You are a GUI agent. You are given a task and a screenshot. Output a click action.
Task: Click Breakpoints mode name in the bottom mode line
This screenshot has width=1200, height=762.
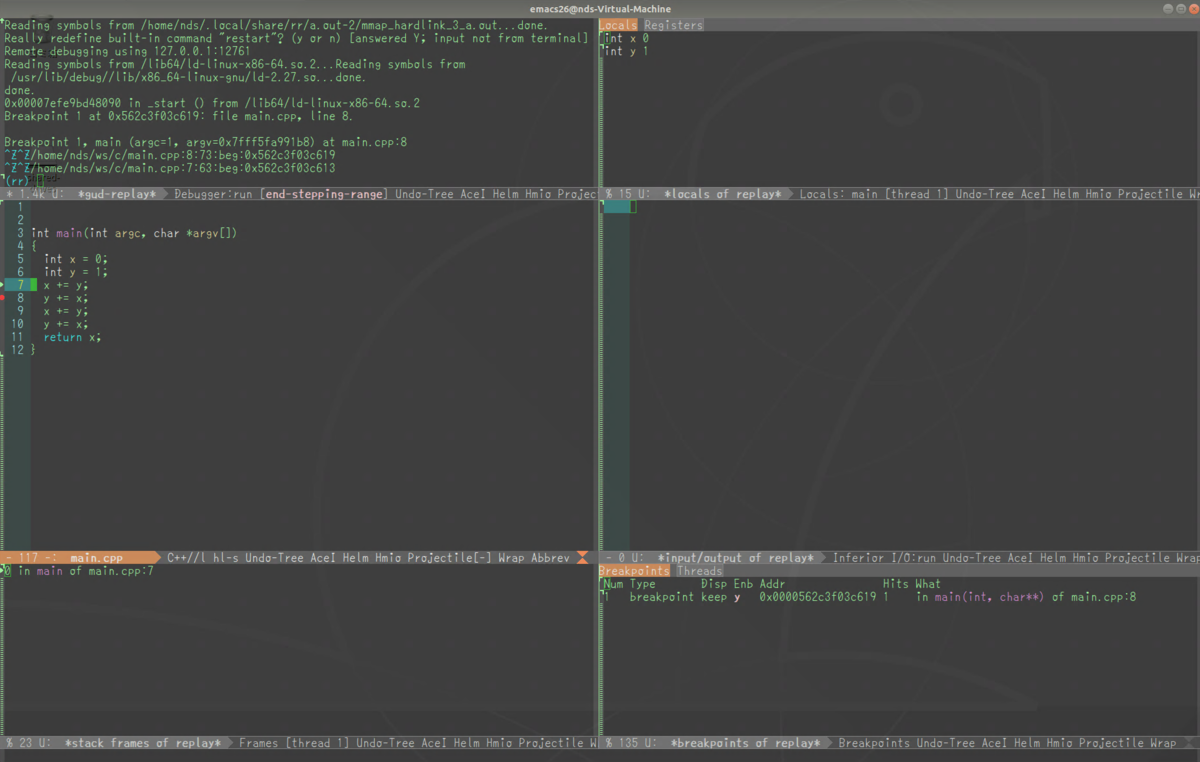pyautogui.click(x=874, y=743)
